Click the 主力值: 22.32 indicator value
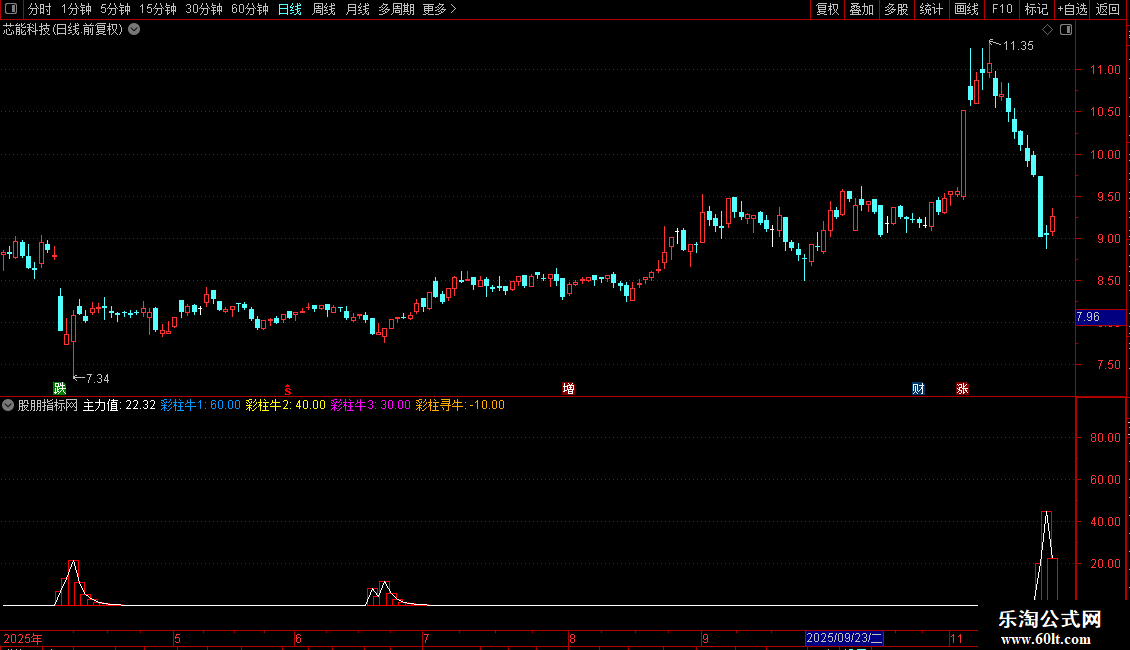The image size is (1130, 650). [119, 405]
